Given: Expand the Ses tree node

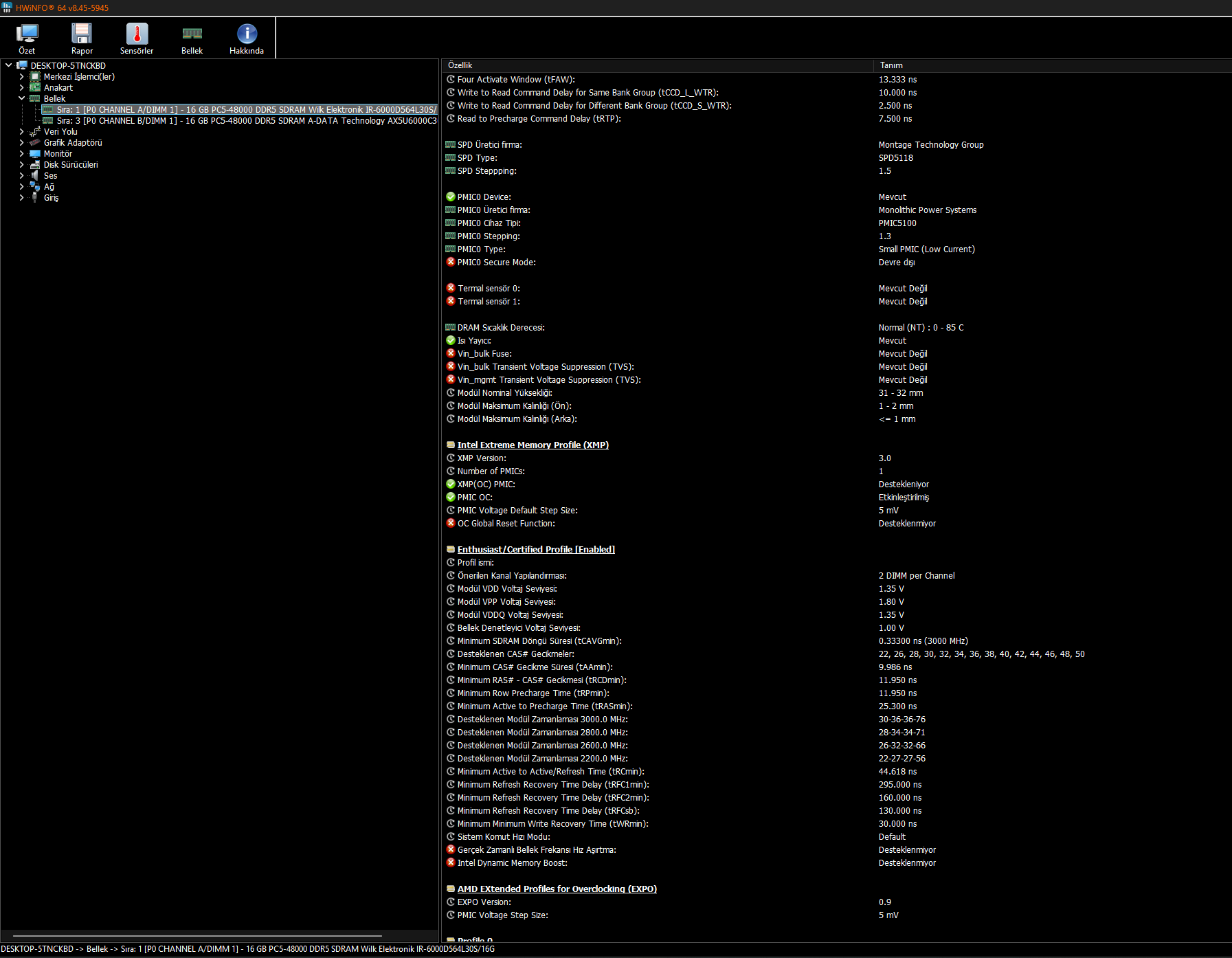Looking at the screenshot, I should coord(21,175).
